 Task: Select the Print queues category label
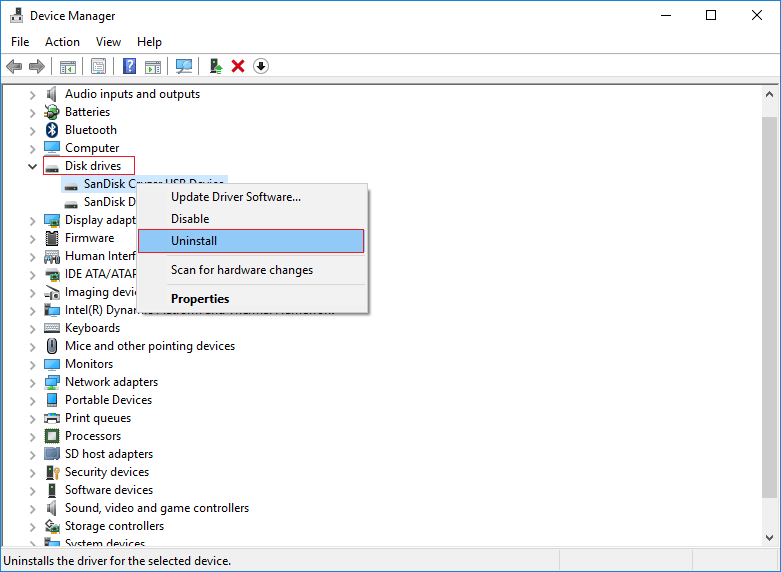98,418
